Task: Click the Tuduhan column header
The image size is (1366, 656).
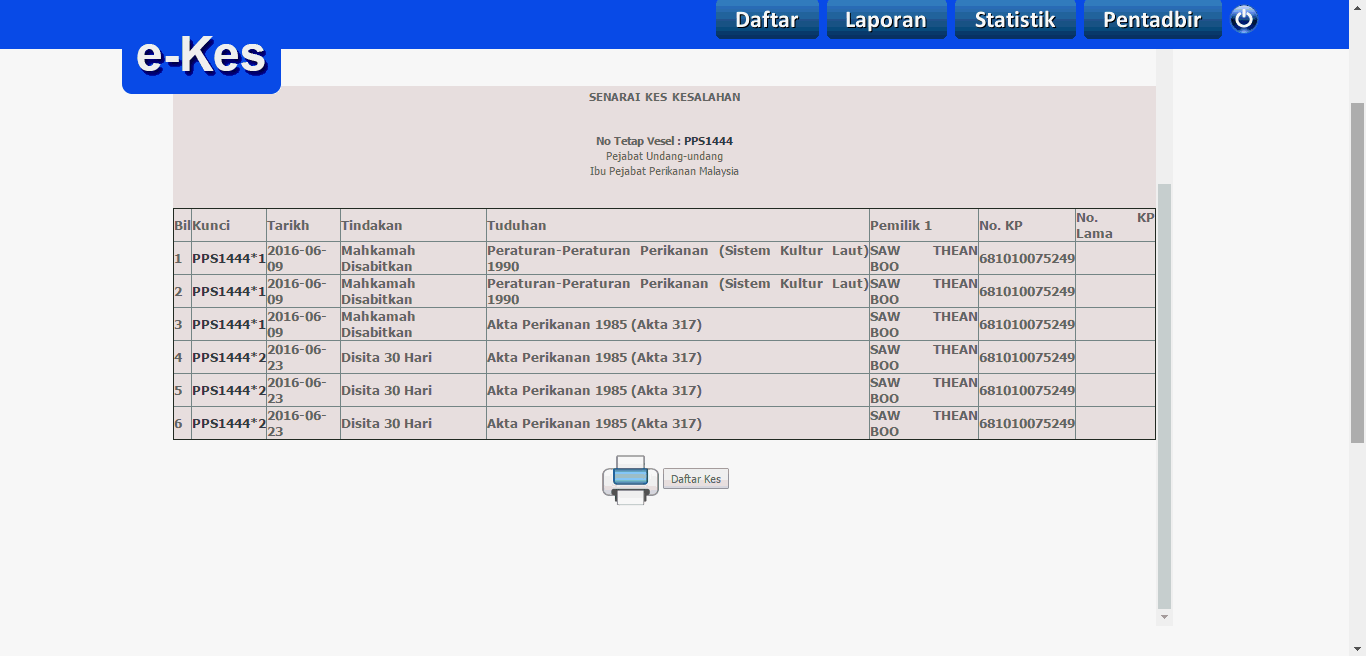Action: (517, 225)
